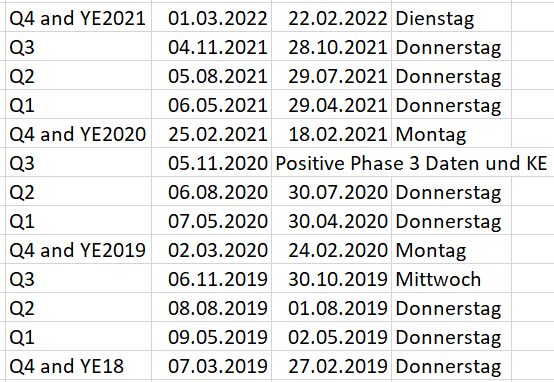Image resolution: width=554 pixels, height=382 pixels.
Task: Select the Dienstag cell
Action: pos(452,18)
